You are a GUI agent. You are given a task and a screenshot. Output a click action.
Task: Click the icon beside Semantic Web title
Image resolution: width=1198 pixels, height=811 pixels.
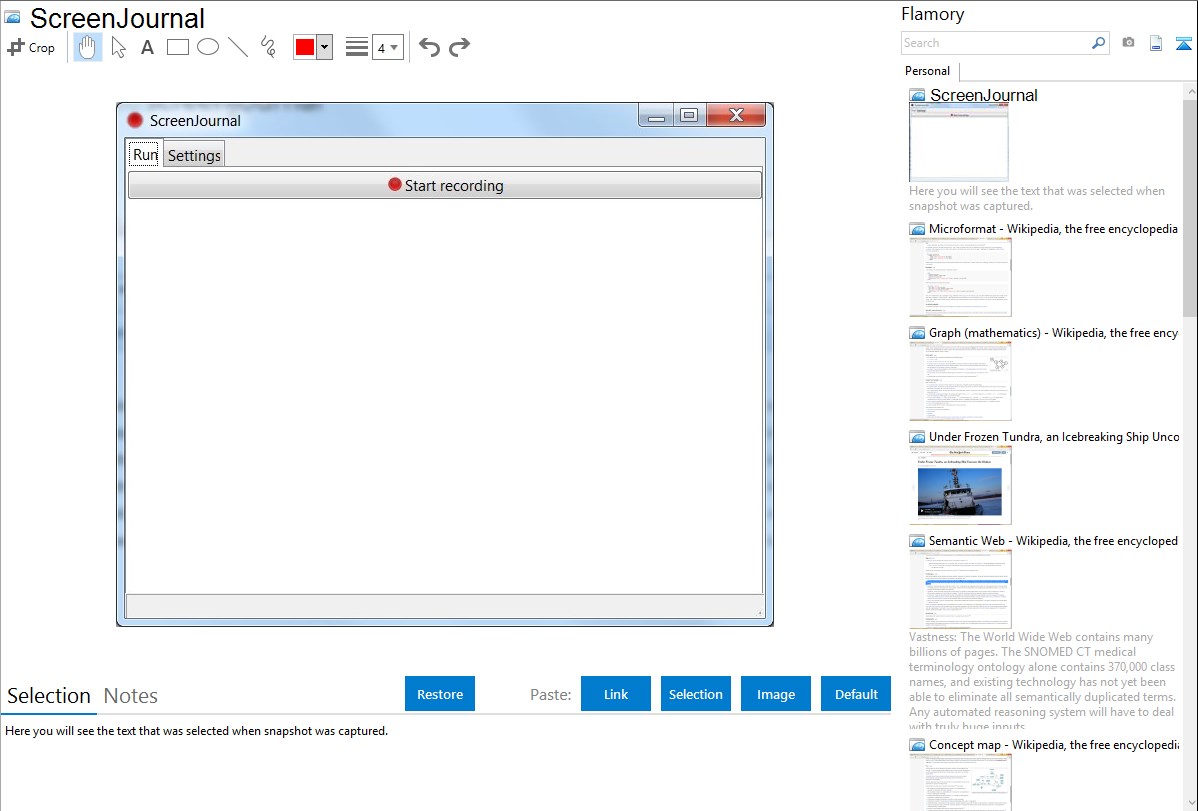click(918, 541)
